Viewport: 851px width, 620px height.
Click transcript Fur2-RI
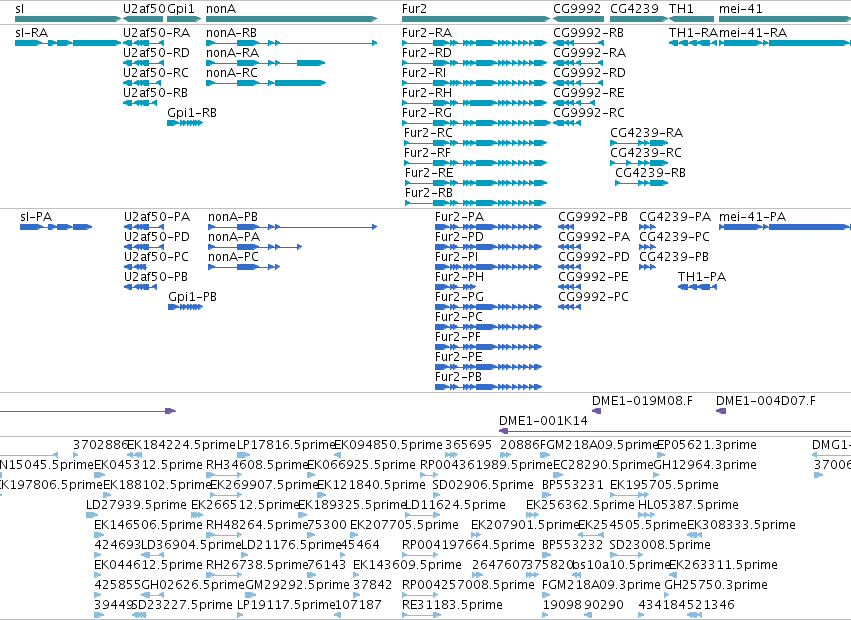click(x=424, y=73)
